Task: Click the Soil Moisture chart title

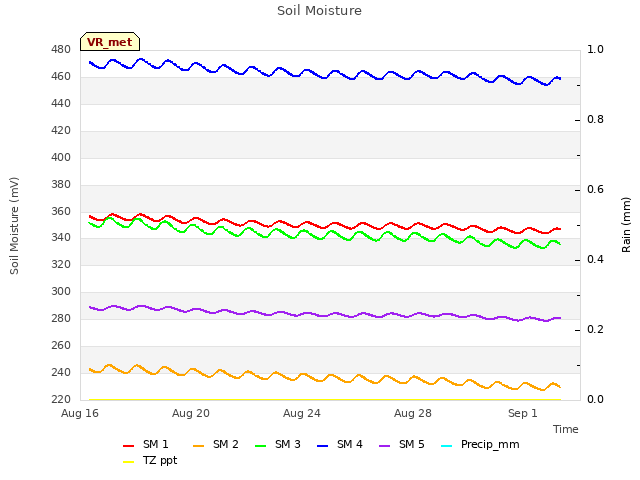Action: (x=320, y=11)
